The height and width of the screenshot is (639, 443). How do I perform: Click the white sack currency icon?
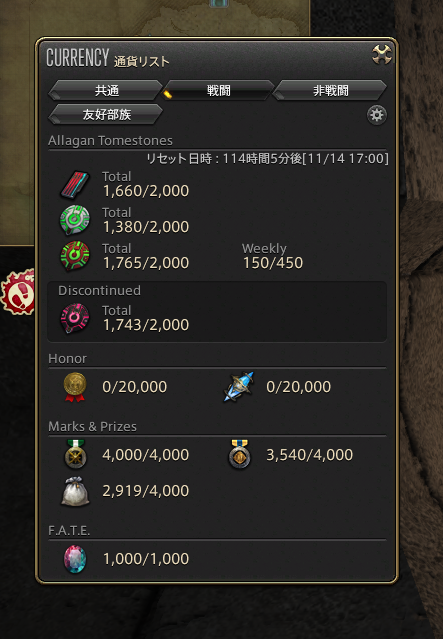tap(75, 491)
